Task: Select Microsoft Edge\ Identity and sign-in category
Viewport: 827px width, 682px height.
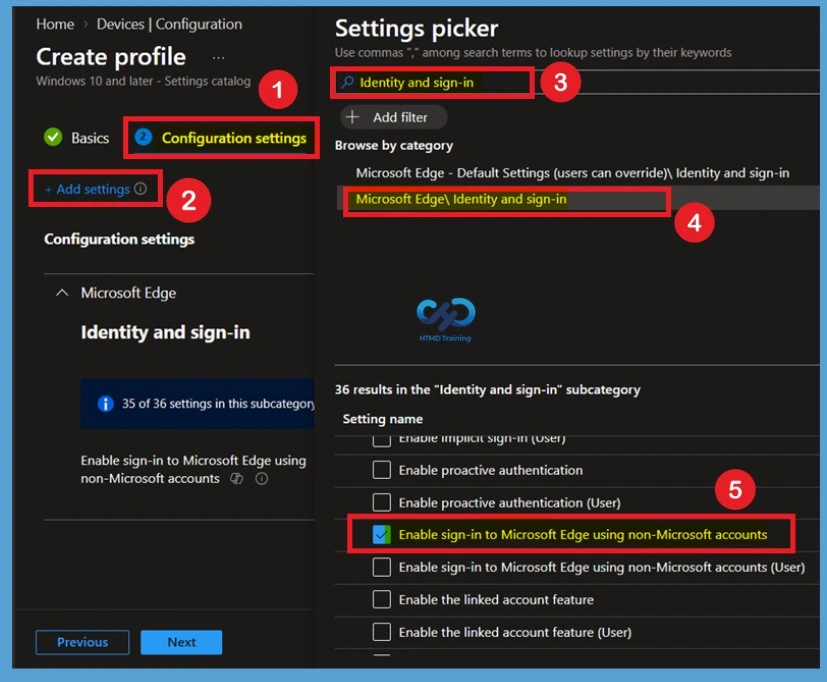Action: click(461, 199)
